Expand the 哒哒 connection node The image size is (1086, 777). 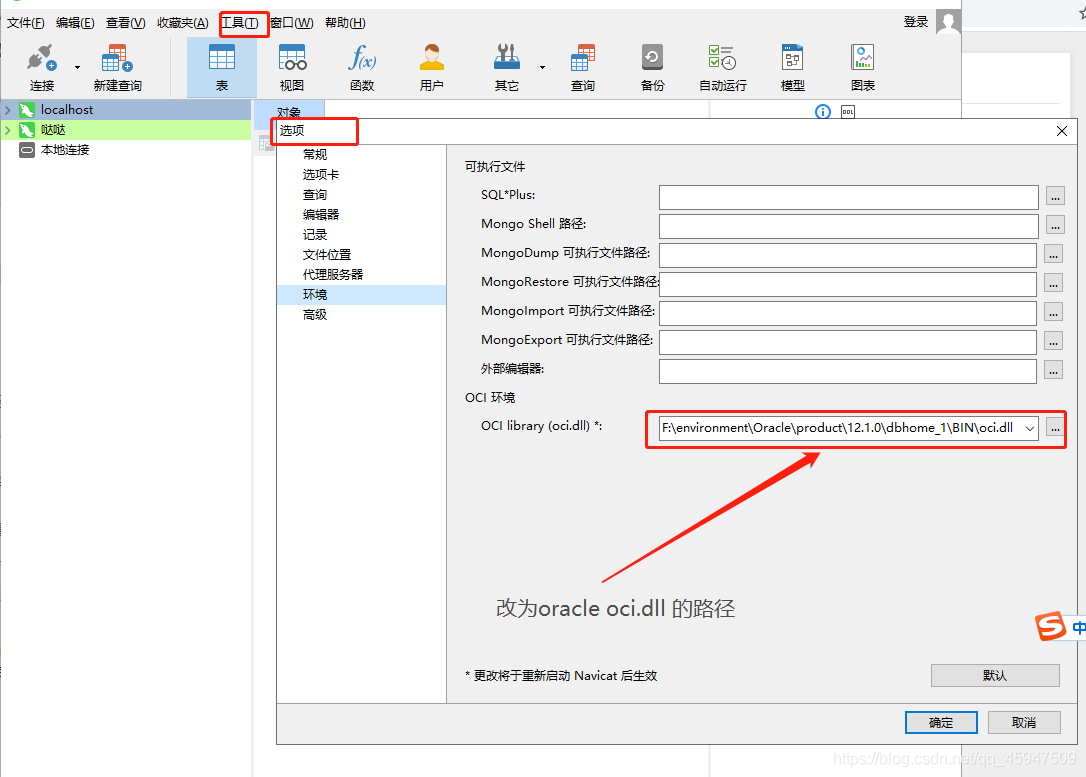(8, 130)
